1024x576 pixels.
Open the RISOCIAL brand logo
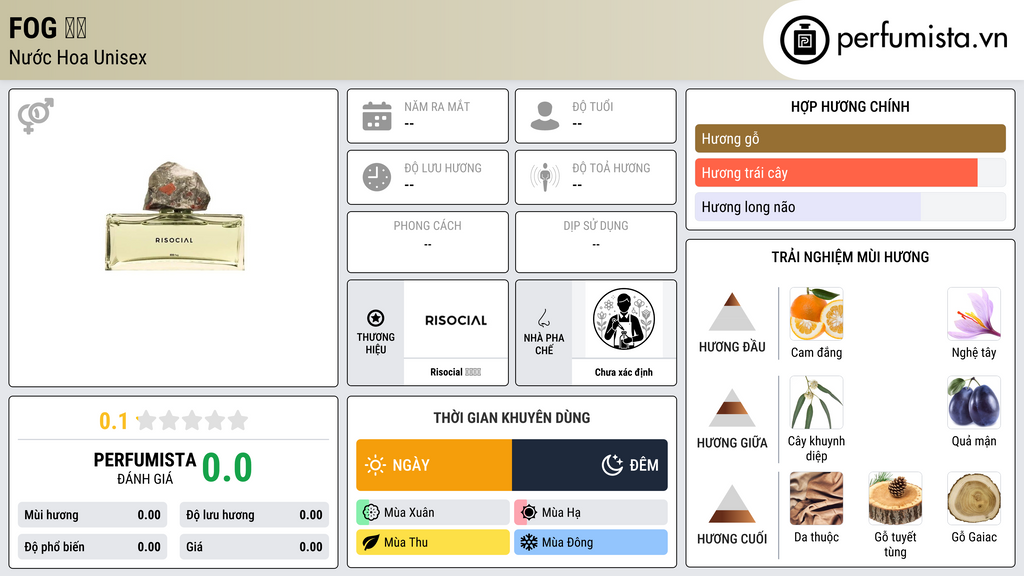click(456, 320)
